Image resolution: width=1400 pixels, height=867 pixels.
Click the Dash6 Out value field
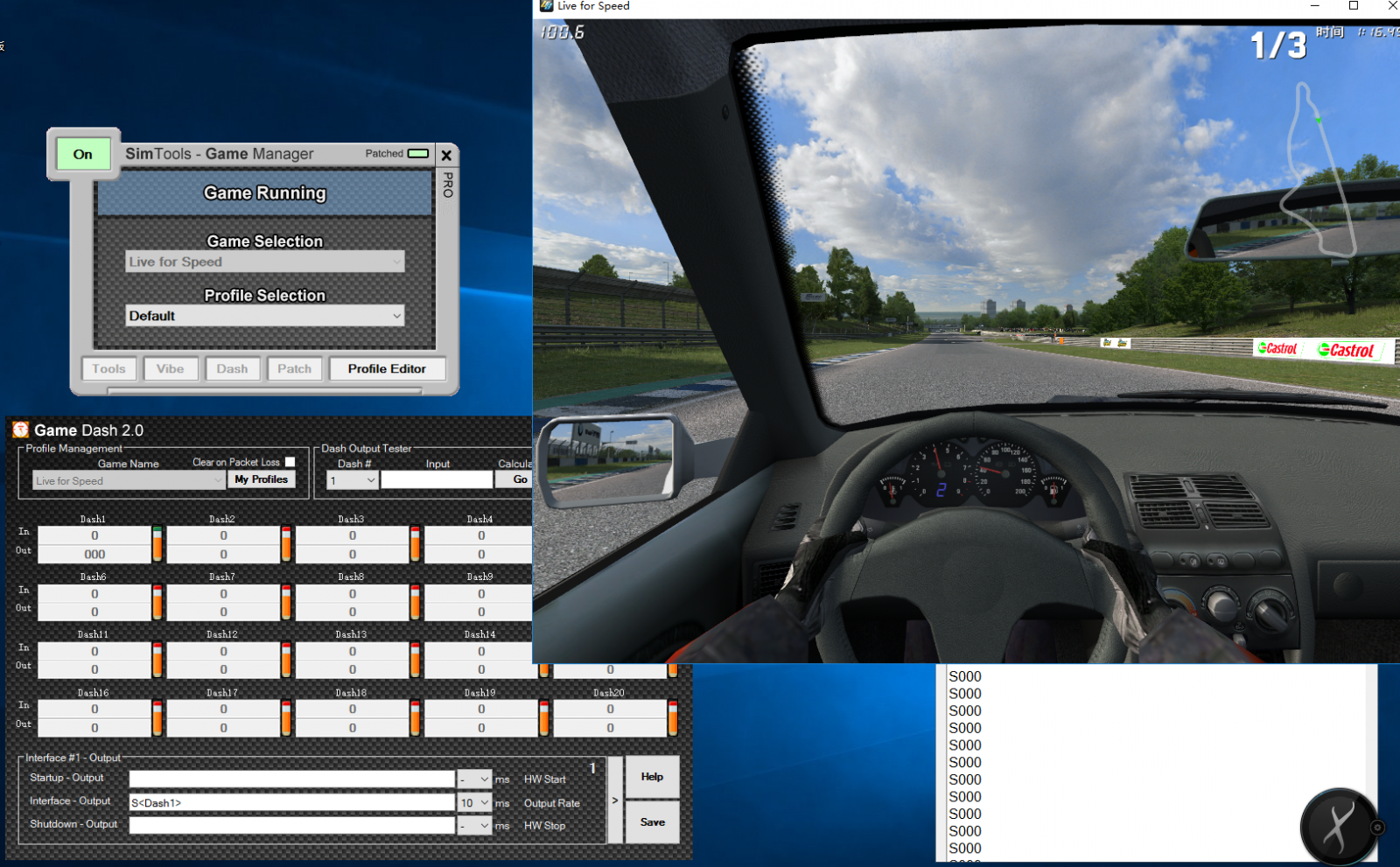click(94, 612)
